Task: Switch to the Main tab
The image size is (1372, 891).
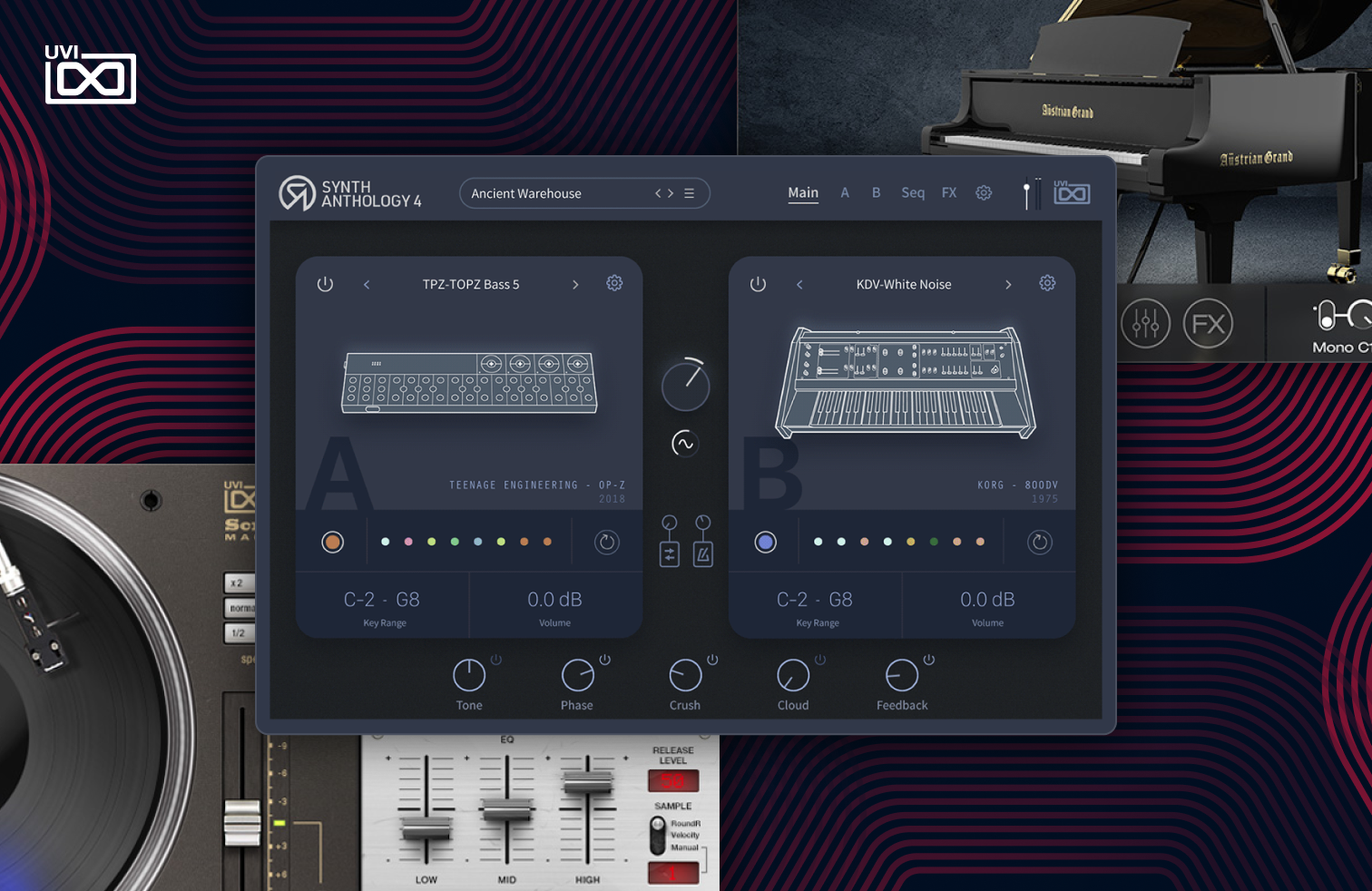Action: pyautogui.click(x=803, y=192)
